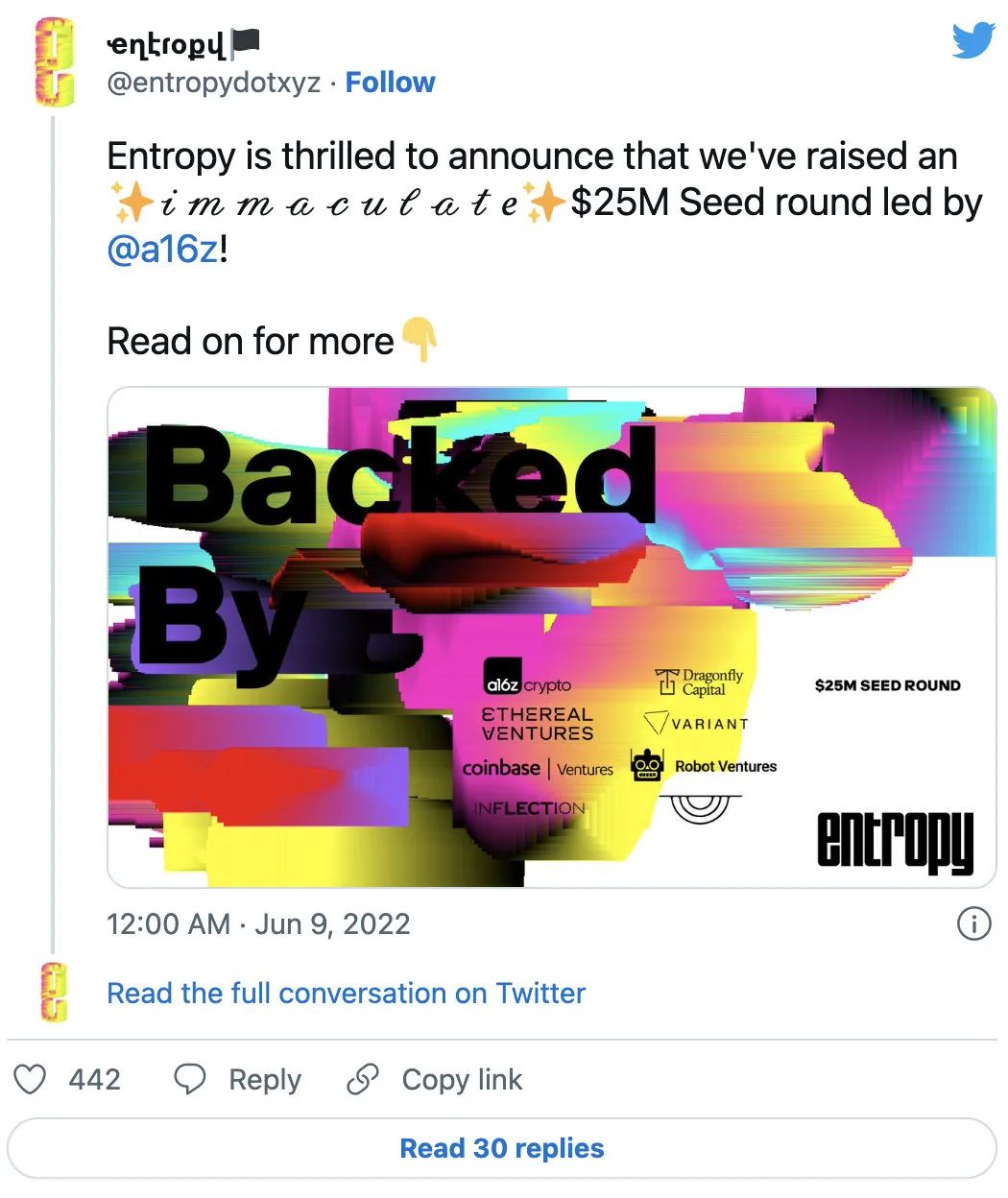This screenshot has height=1198, width=1008.
Task: Click the Twitter bird logo
Action: 972,42
